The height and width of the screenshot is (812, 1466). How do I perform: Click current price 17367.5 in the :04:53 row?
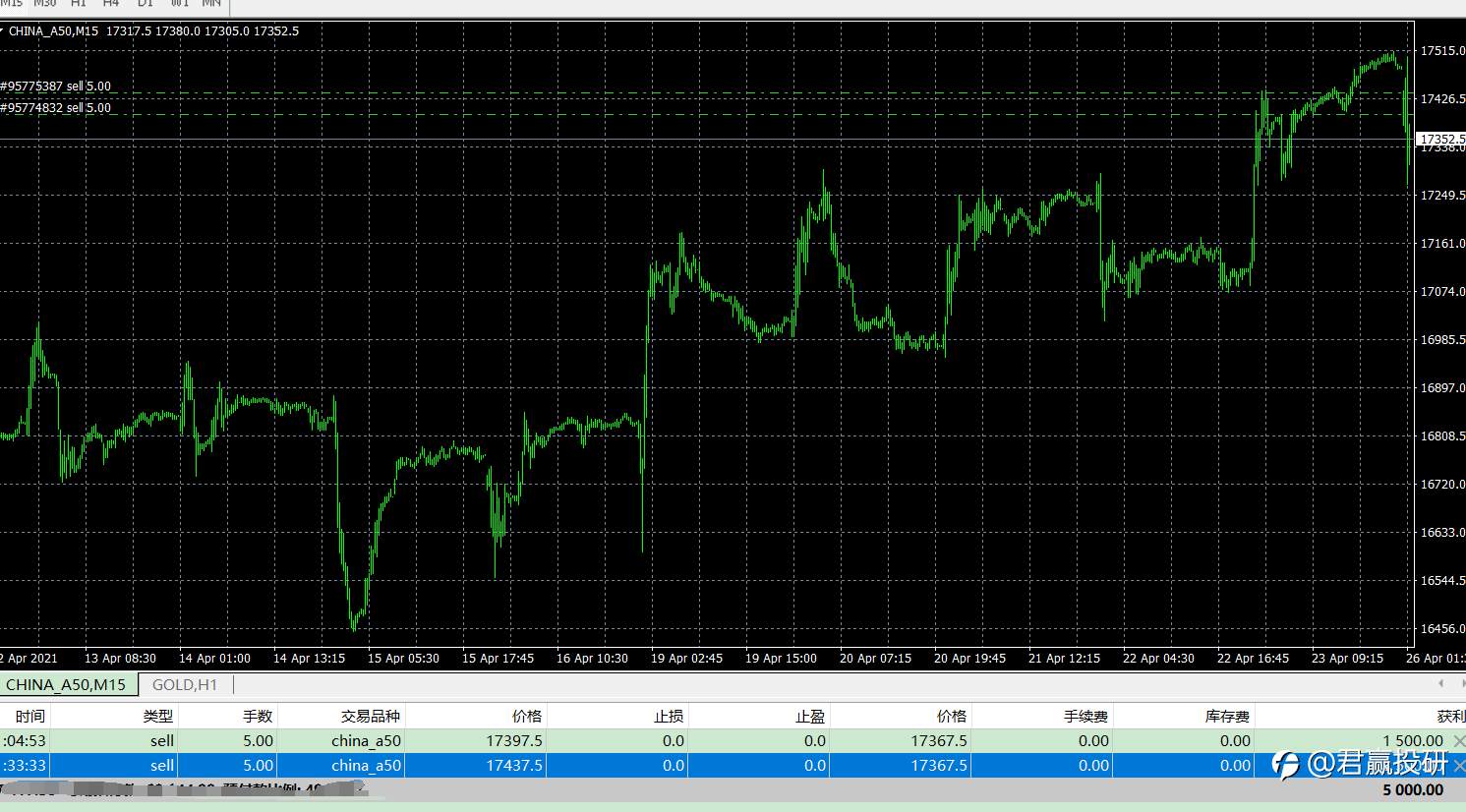939,741
